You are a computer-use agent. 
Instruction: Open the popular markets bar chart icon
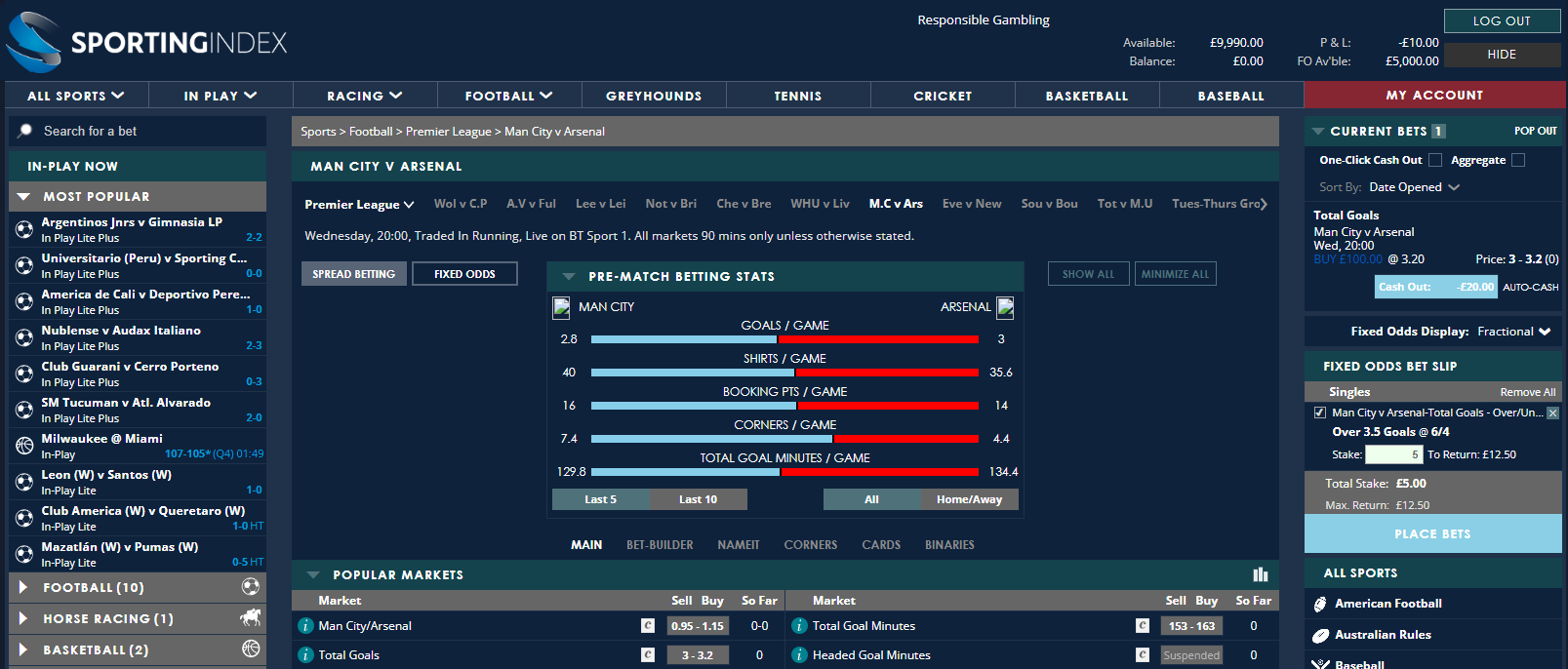1260,574
